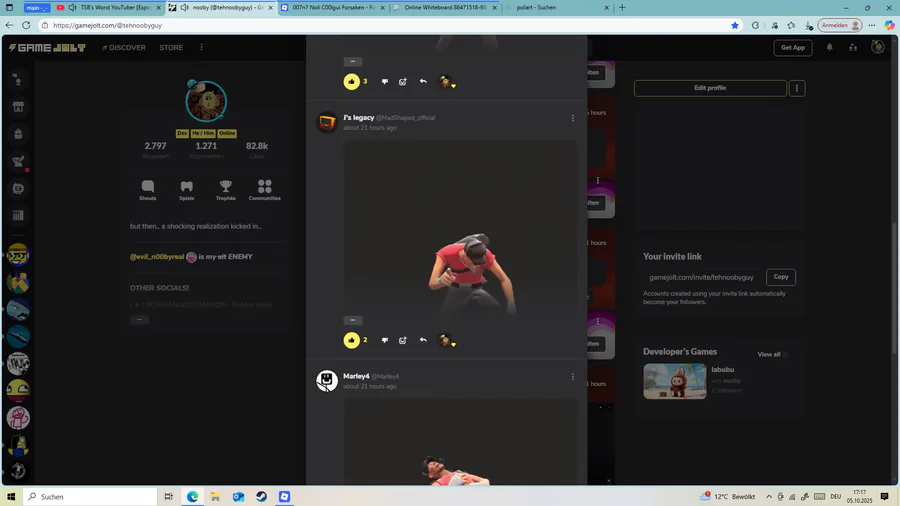Click the Suchen taskbar search box
The width and height of the screenshot is (900, 506).
point(90,496)
